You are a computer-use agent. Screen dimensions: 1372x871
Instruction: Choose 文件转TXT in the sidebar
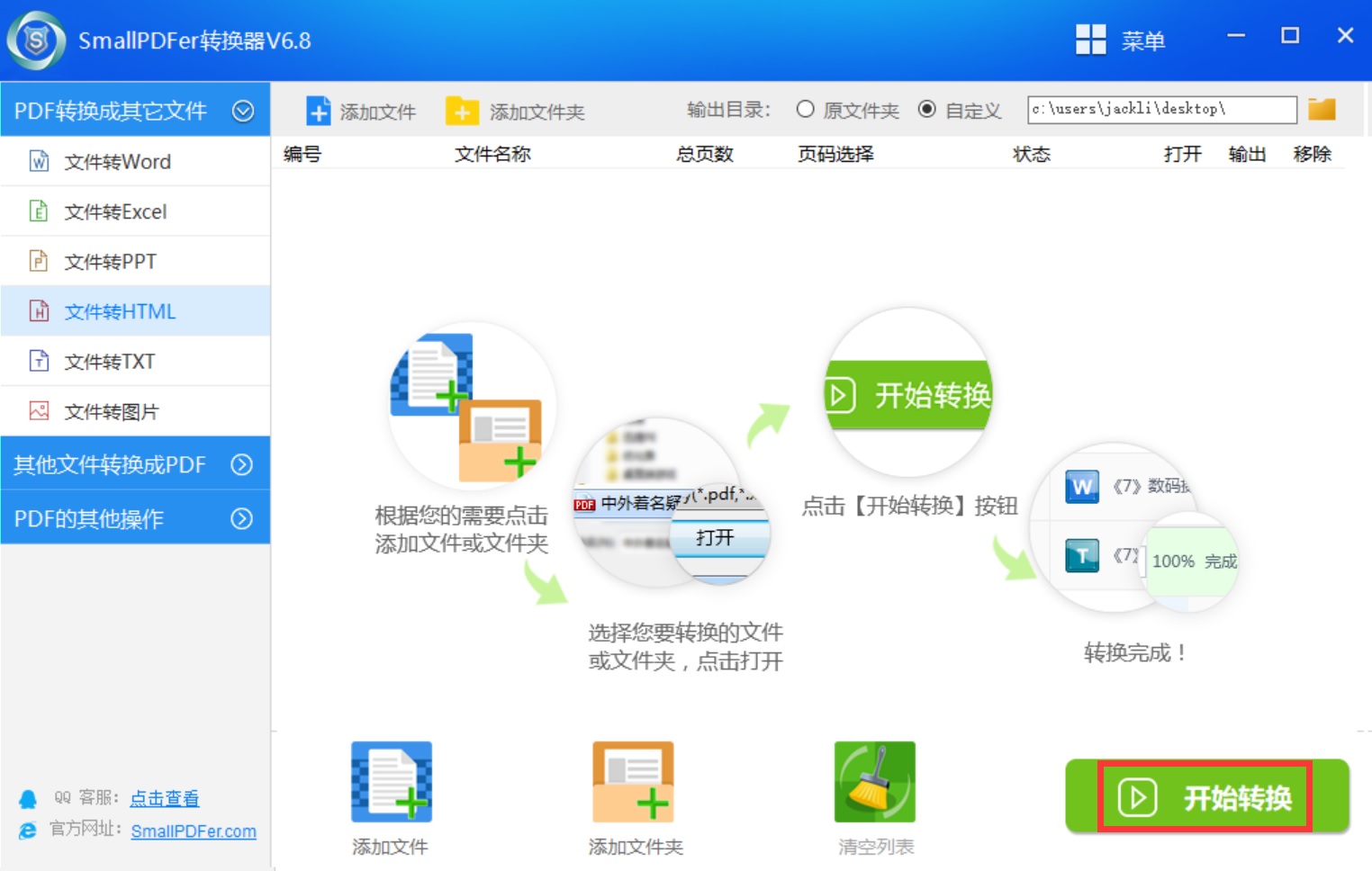coord(135,361)
